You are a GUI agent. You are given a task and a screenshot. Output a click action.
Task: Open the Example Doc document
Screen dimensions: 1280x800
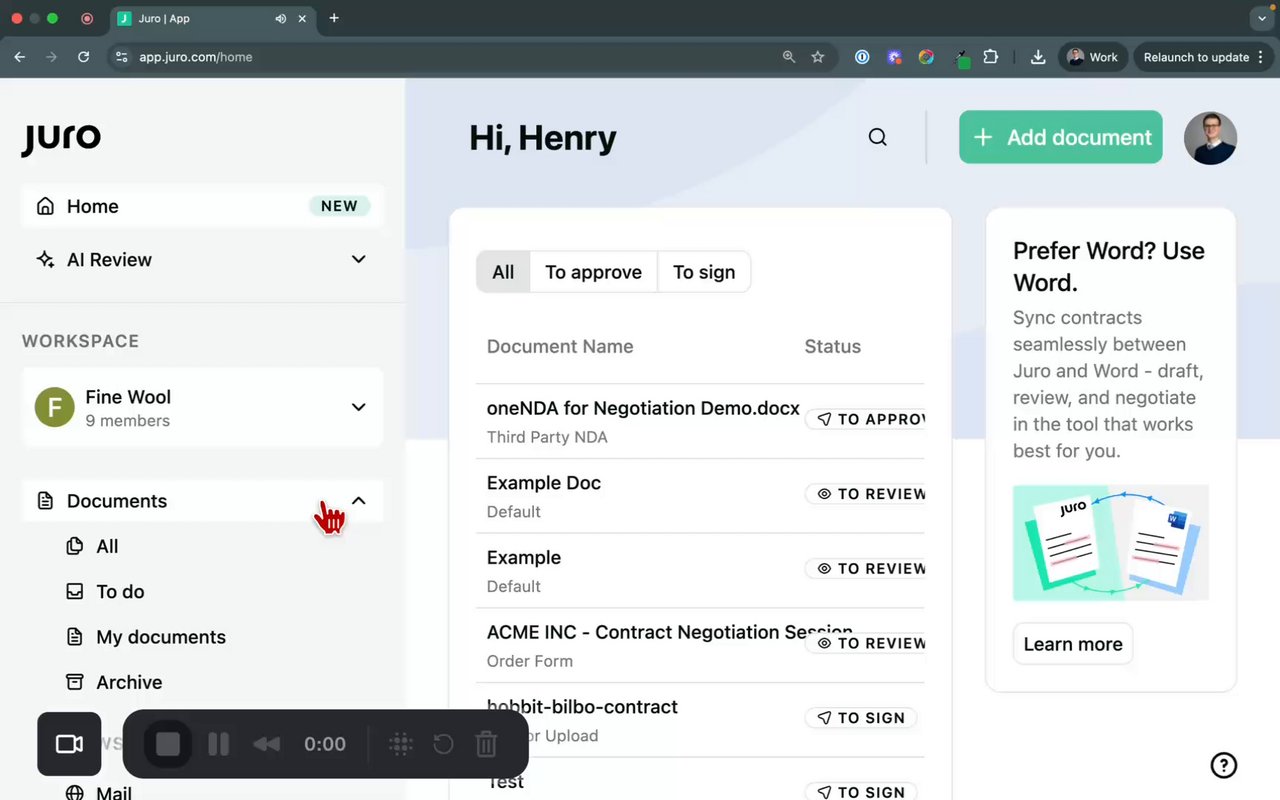pos(544,483)
